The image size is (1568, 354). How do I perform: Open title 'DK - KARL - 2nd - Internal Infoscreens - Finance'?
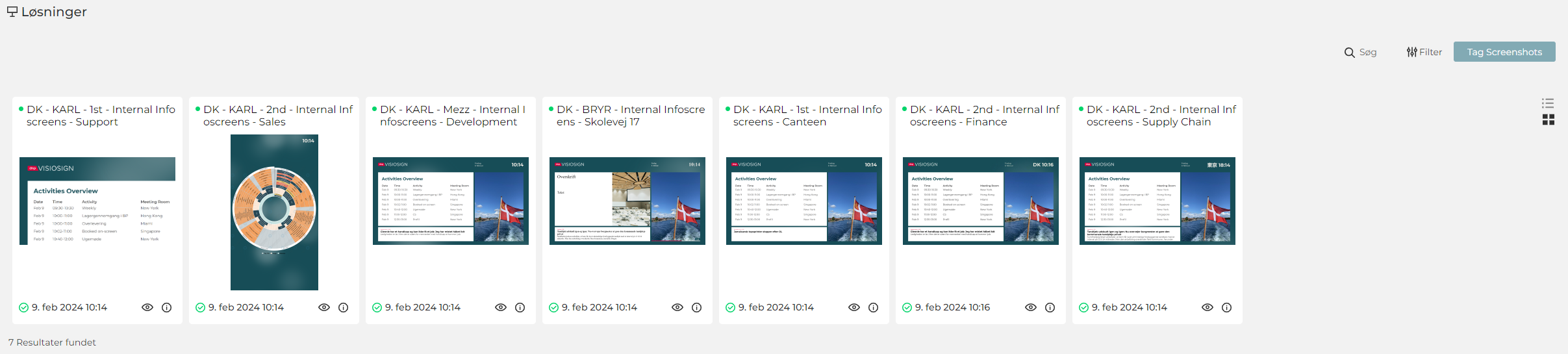[985, 116]
